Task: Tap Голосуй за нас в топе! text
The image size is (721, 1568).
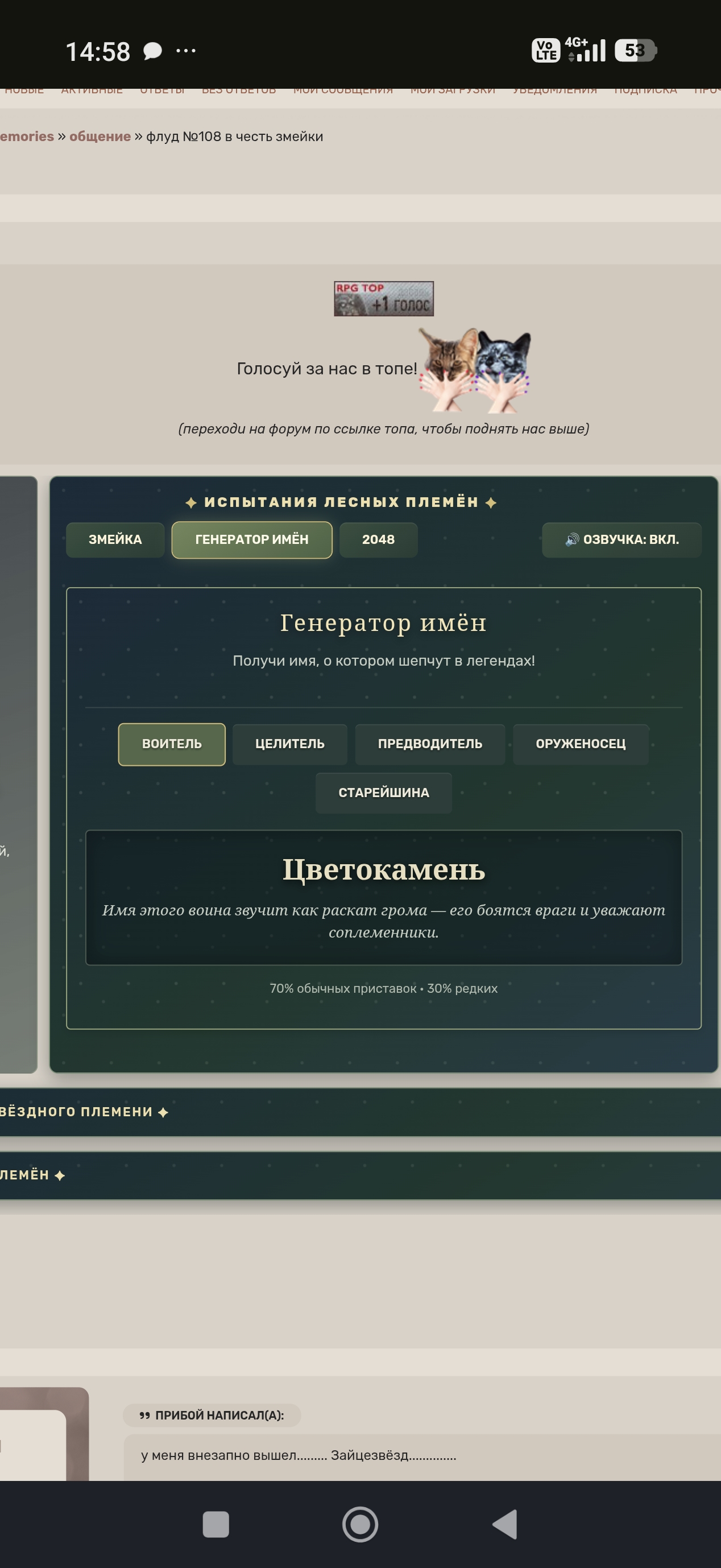Action: (327, 368)
